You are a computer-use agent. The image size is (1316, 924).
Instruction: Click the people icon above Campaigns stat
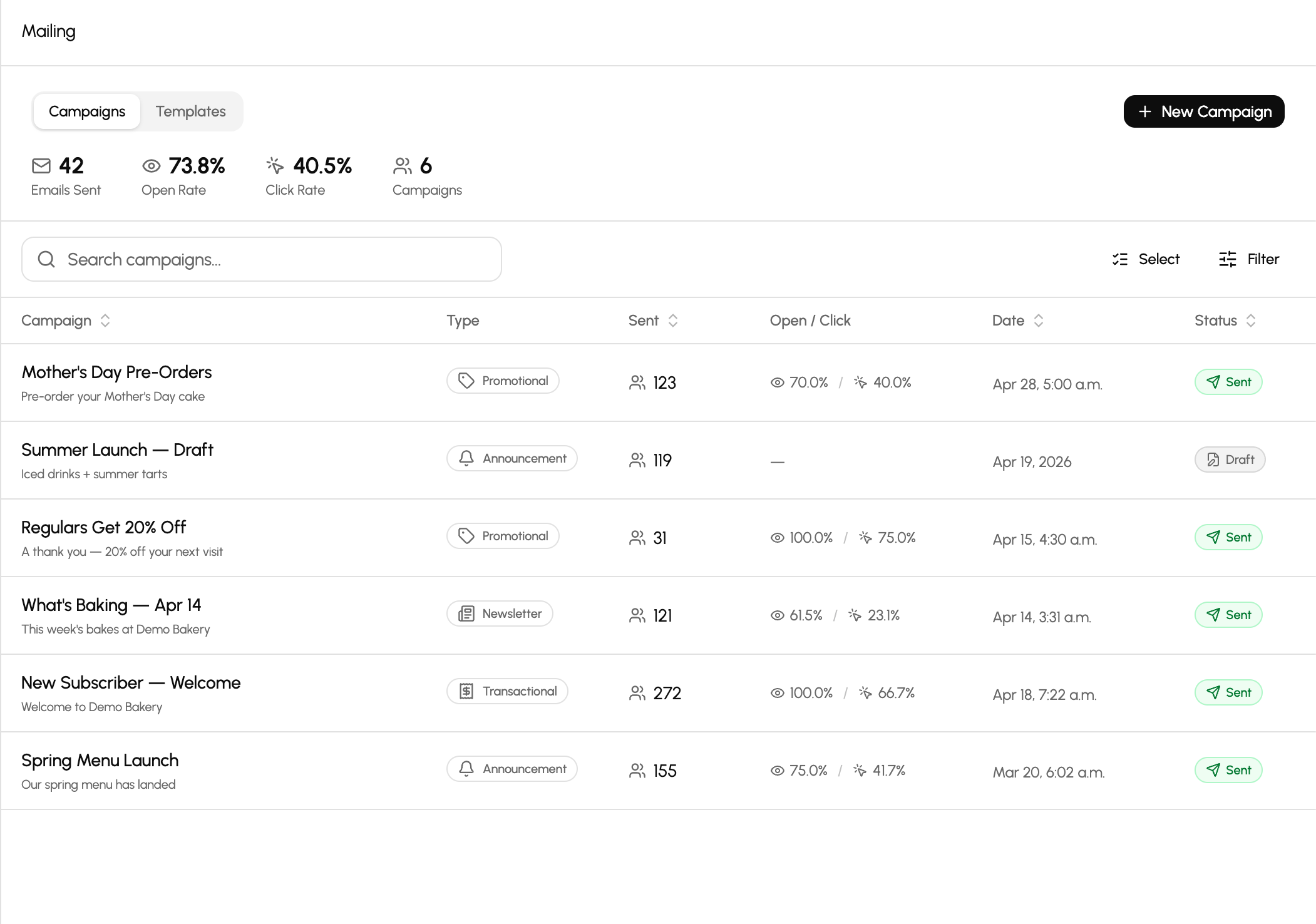pyautogui.click(x=403, y=166)
